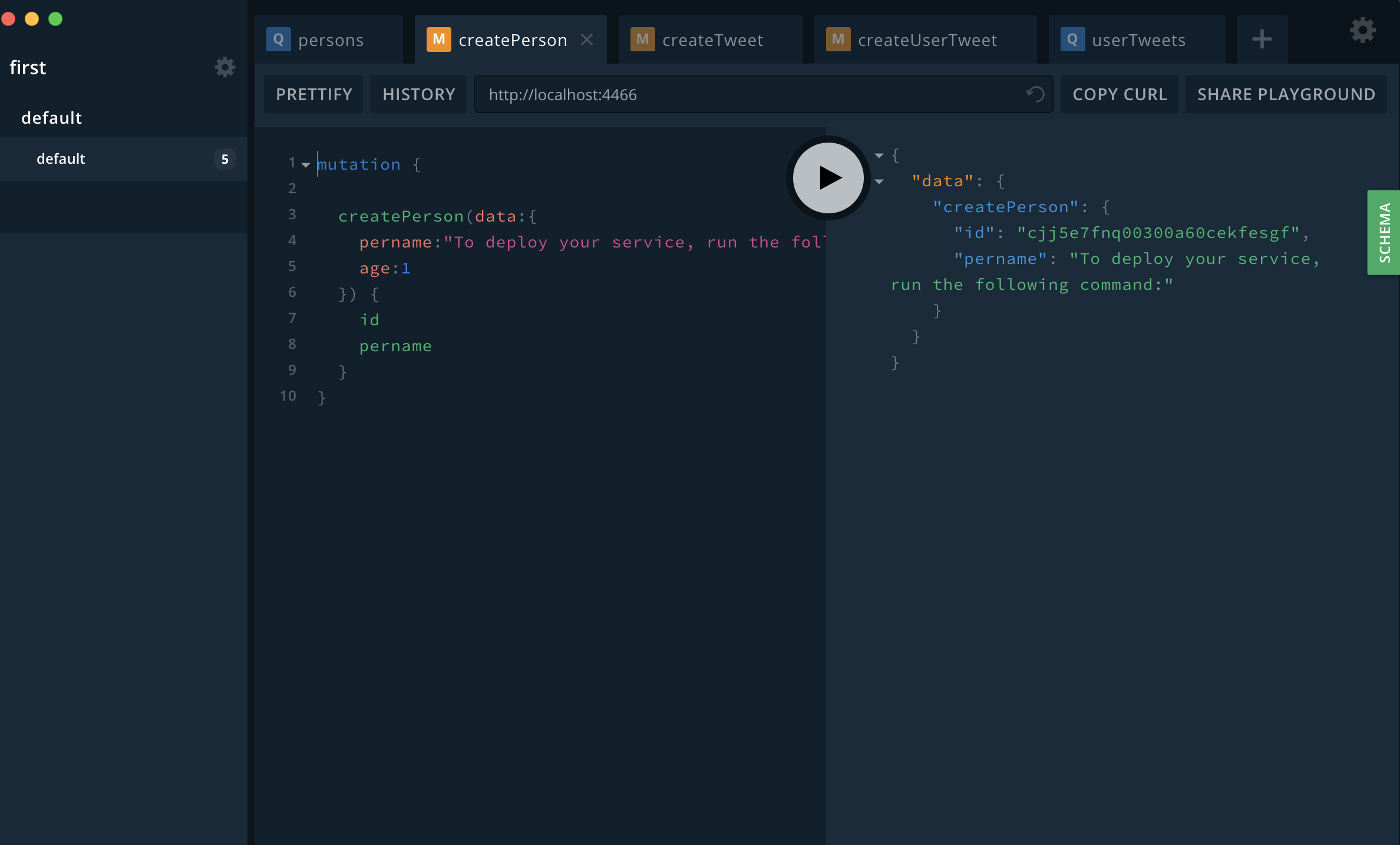This screenshot has width=1400, height=845.
Task: Click the Q icon on userTweets tab
Action: coord(1072,39)
